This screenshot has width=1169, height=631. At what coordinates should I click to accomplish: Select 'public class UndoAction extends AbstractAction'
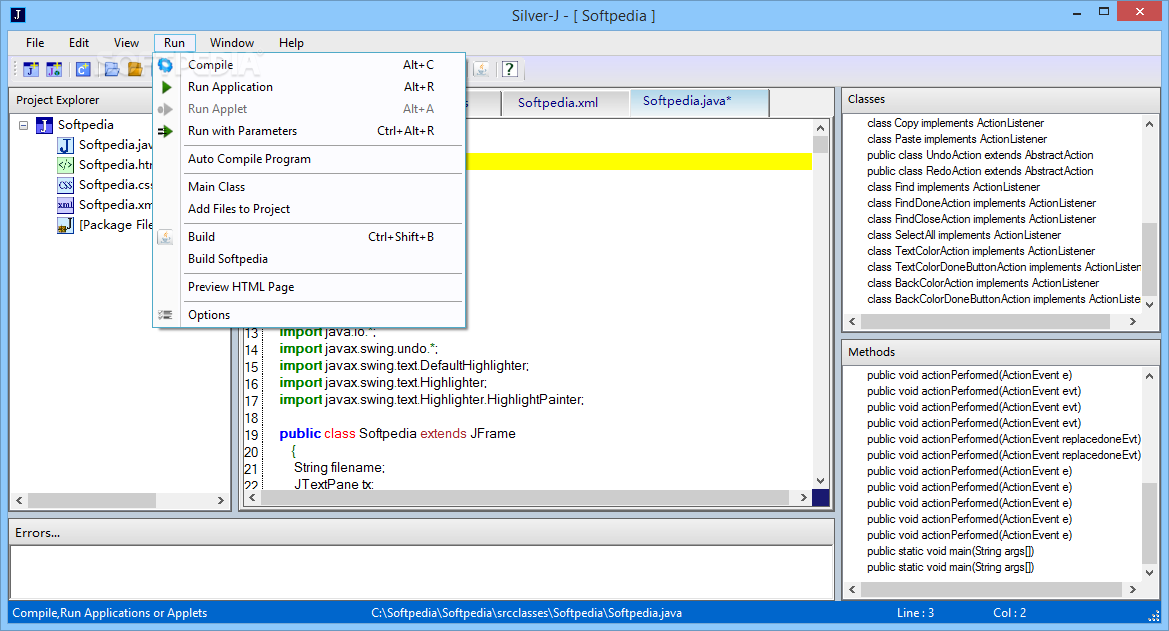pos(980,155)
